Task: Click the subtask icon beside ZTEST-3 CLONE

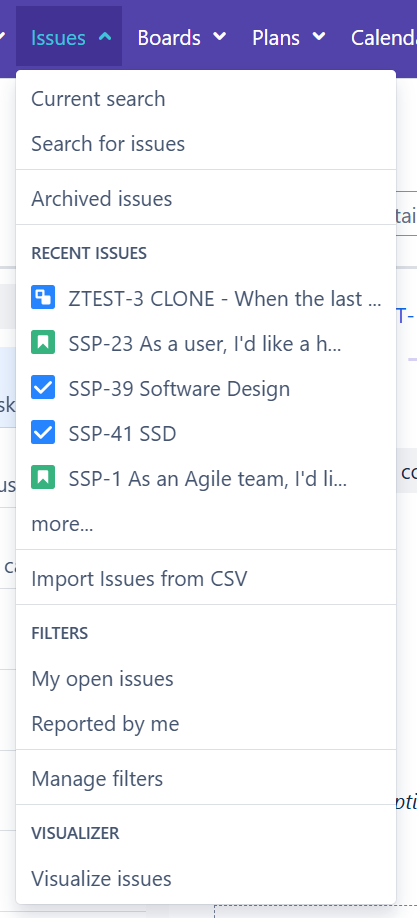Action: (x=43, y=297)
